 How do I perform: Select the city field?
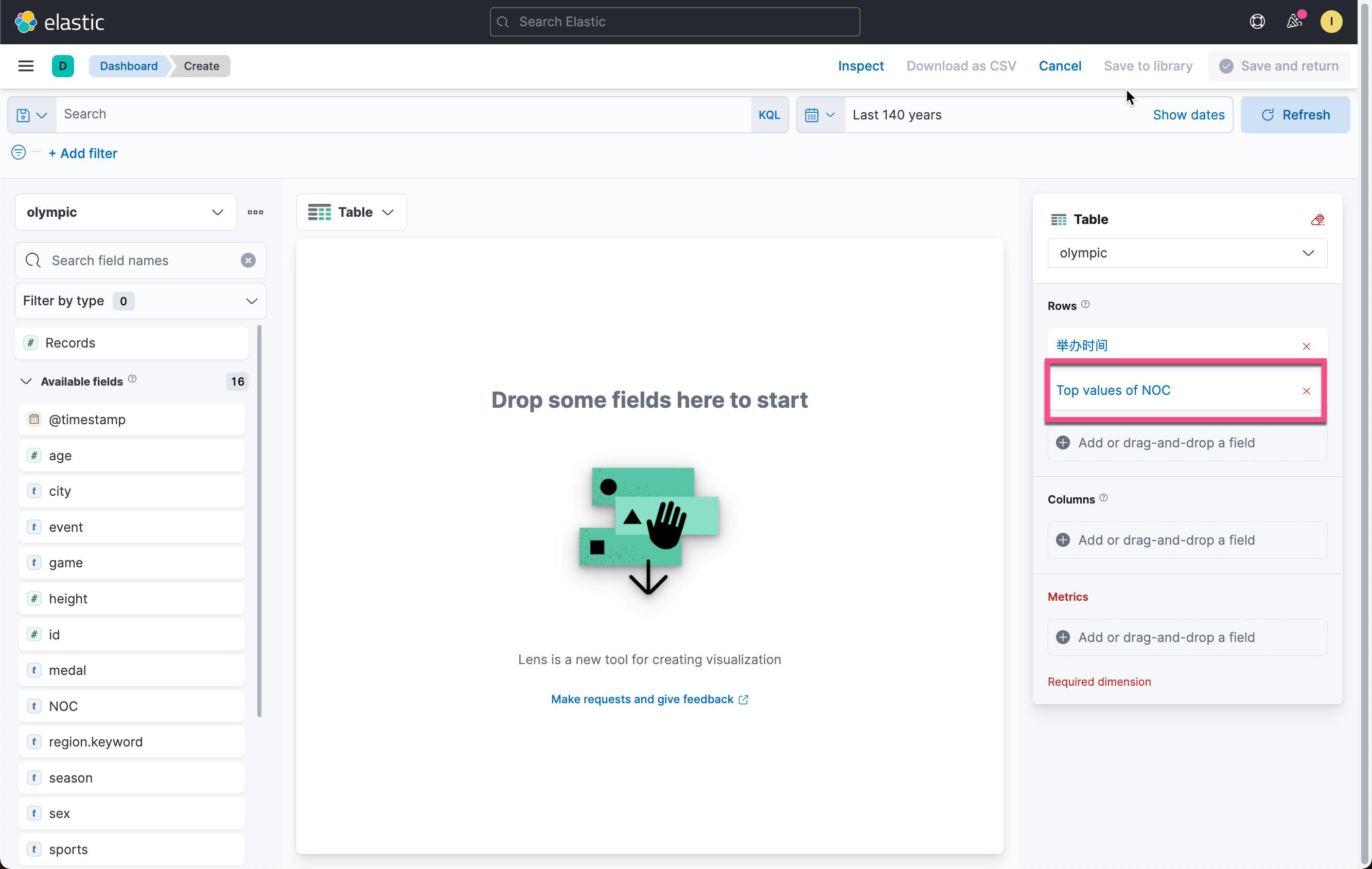[132, 491]
